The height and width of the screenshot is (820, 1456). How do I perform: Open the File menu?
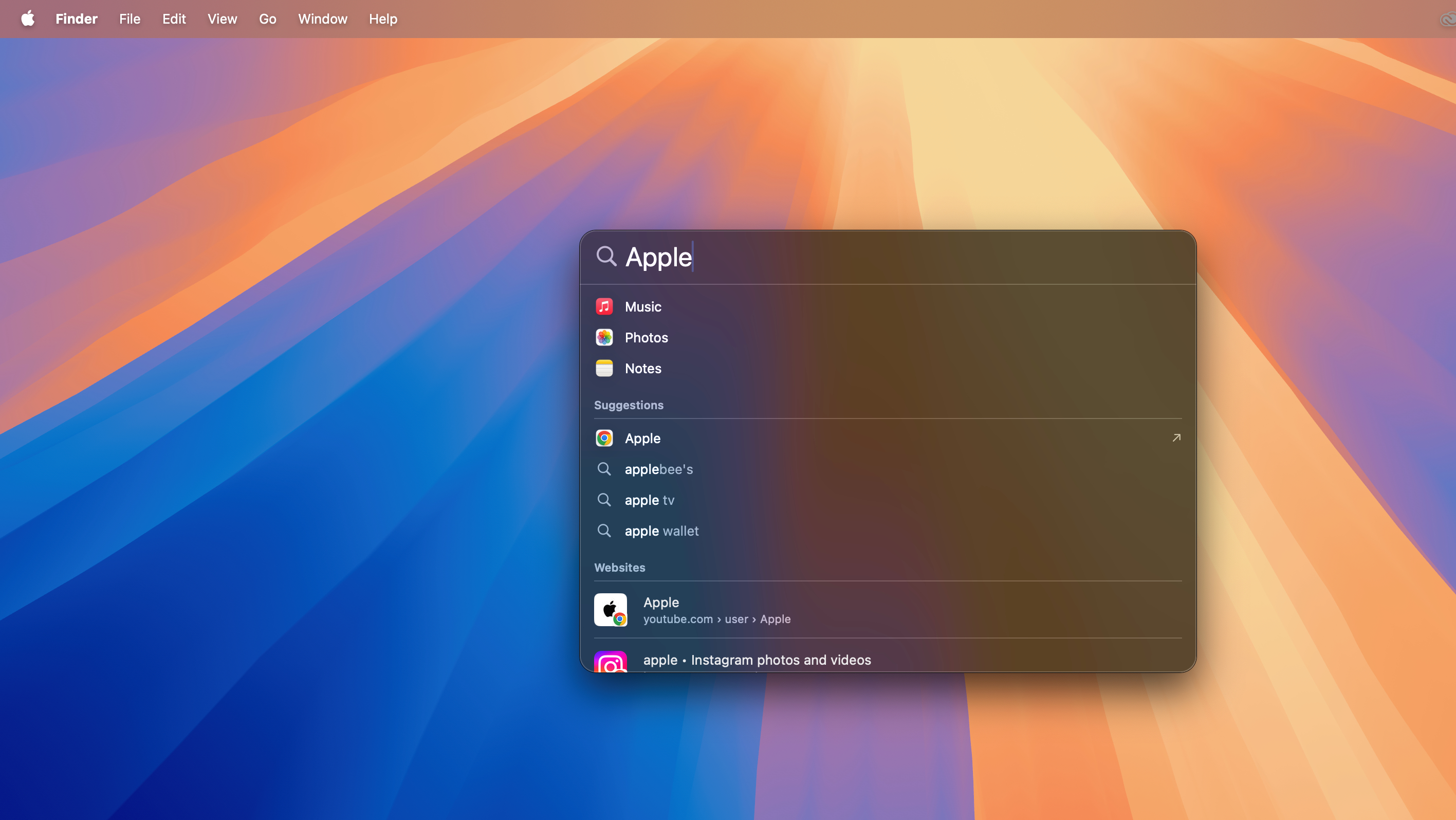[x=130, y=19]
